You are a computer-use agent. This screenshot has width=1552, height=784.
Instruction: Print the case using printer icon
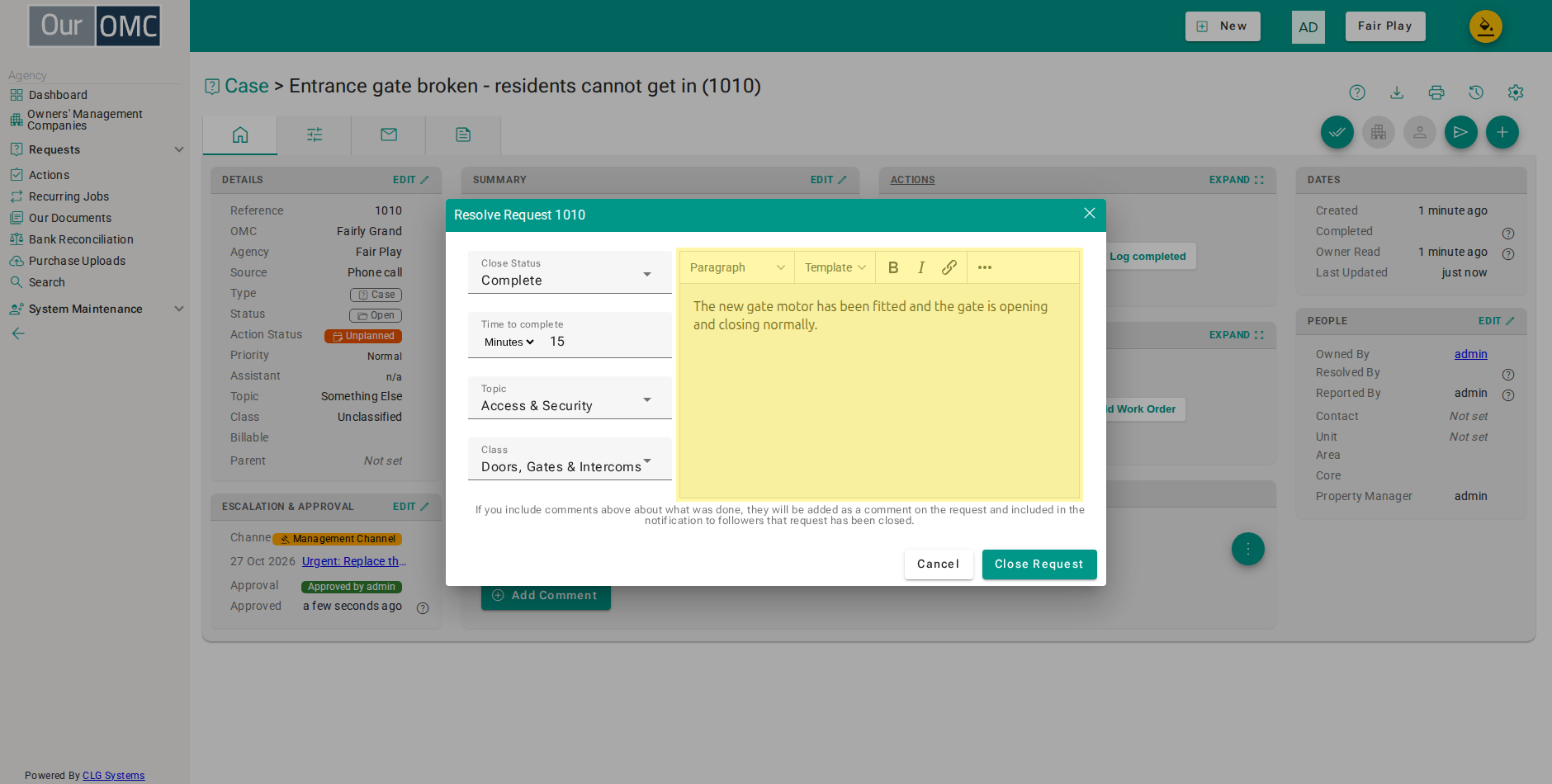(1436, 92)
